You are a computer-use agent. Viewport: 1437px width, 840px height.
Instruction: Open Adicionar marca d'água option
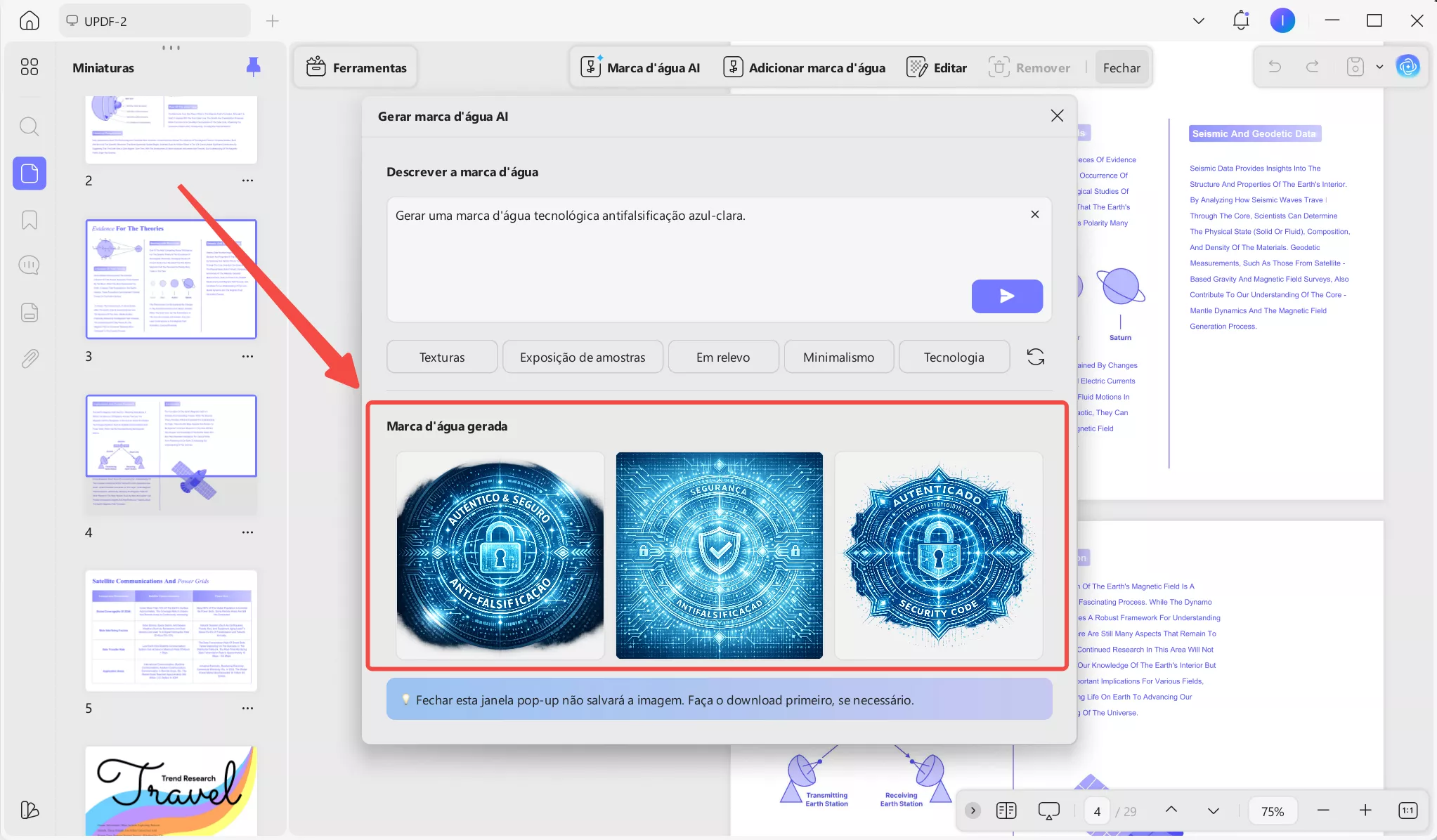(x=805, y=67)
